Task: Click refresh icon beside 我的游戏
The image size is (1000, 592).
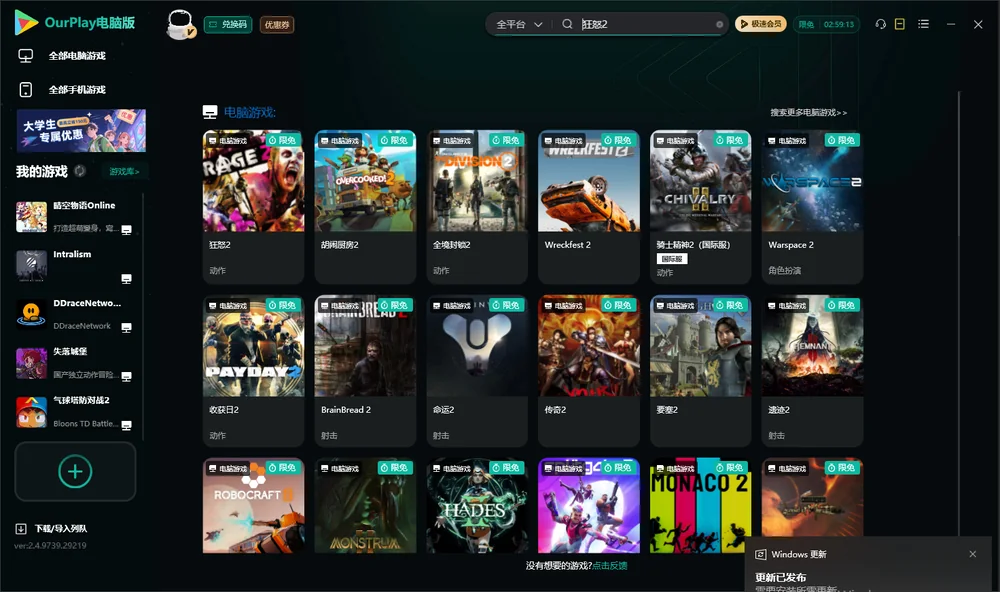Action: coord(80,171)
